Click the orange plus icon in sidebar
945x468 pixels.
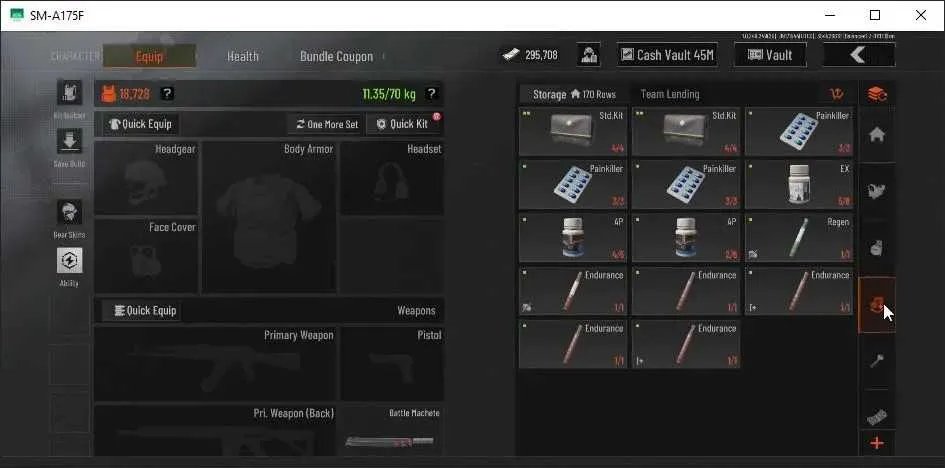(x=877, y=444)
